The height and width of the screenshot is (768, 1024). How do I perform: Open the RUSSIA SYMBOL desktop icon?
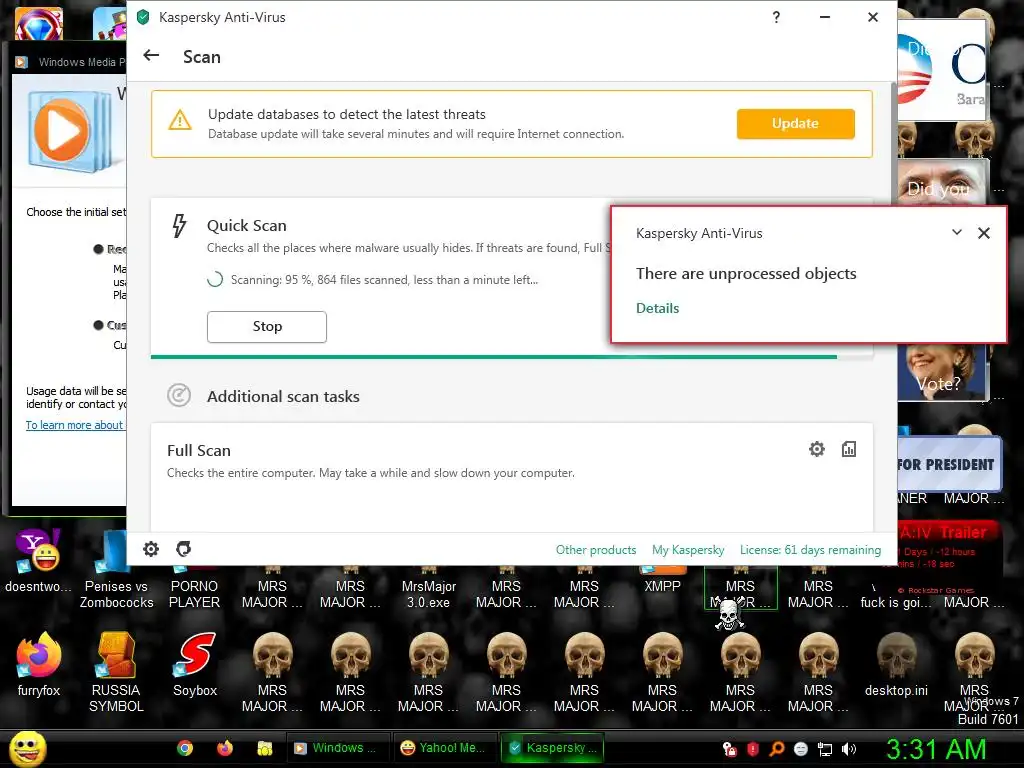pyautogui.click(x=116, y=672)
